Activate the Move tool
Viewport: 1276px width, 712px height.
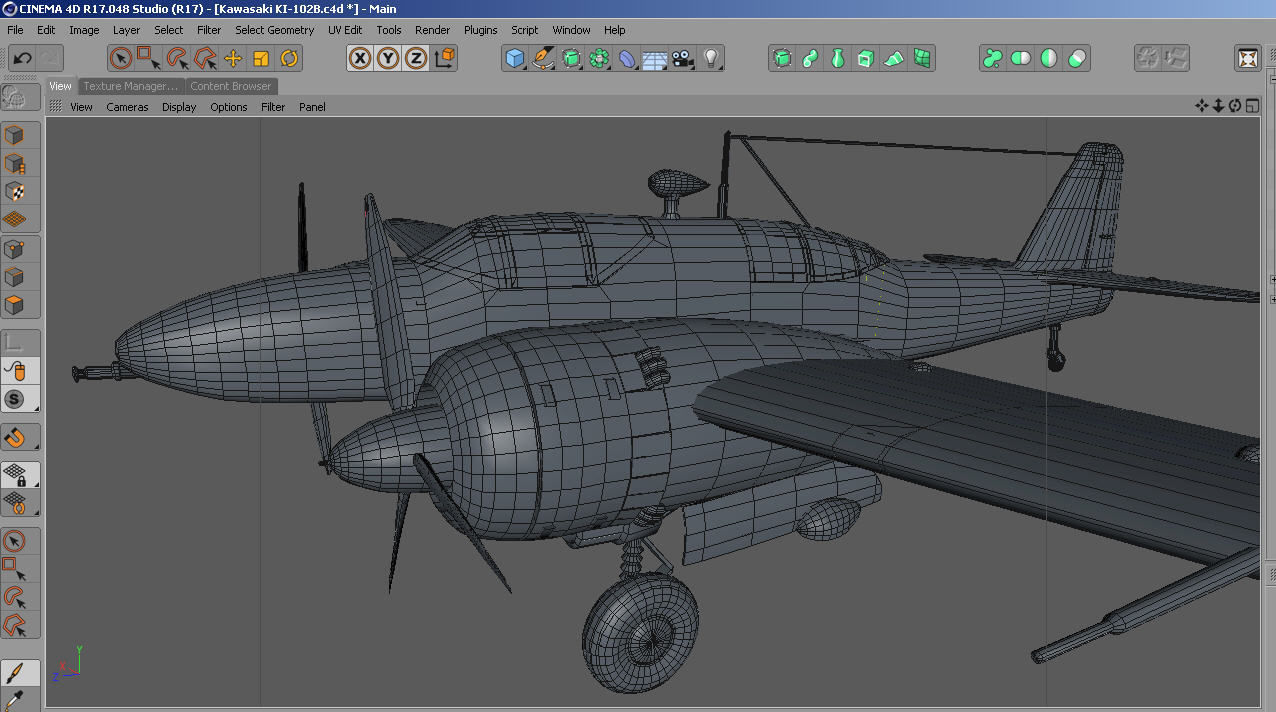[x=233, y=58]
